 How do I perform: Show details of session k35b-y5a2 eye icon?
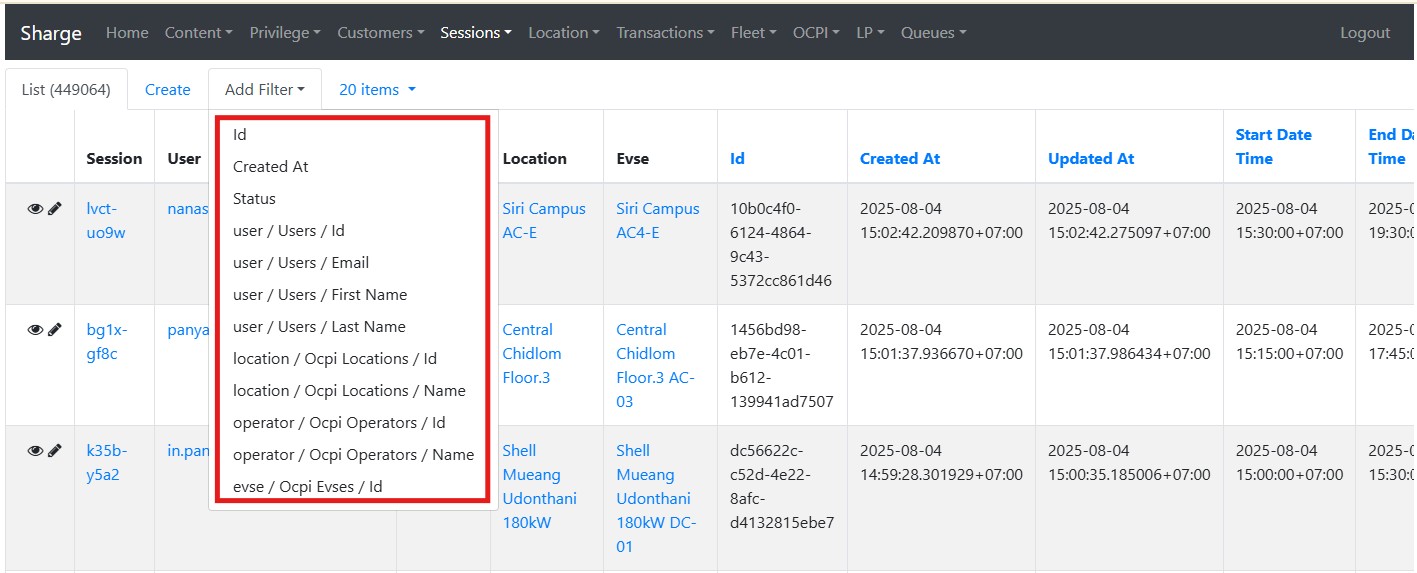click(35, 451)
